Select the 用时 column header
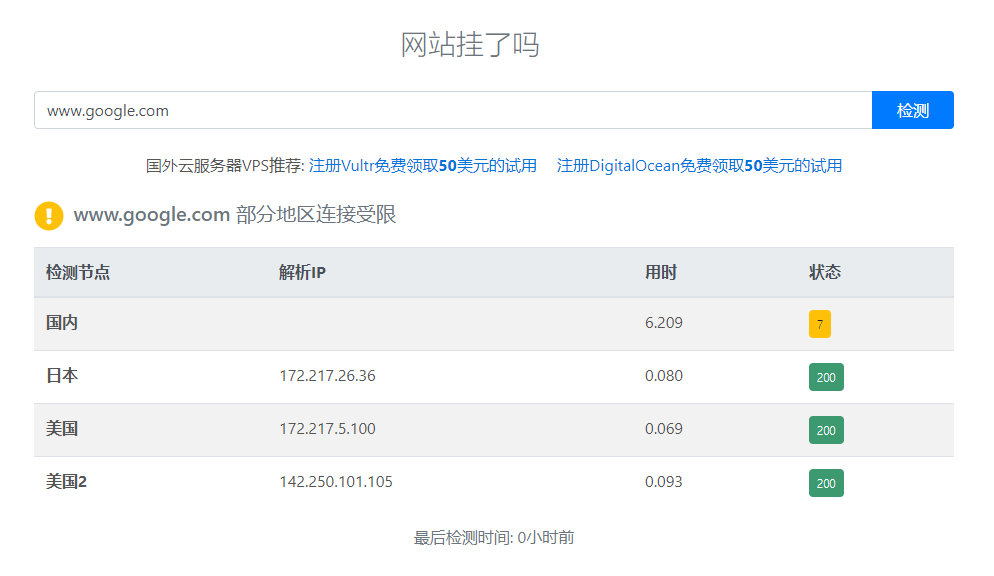Image resolution: width=994 pixels, height=576 pixels. click(x=661, y=272)
